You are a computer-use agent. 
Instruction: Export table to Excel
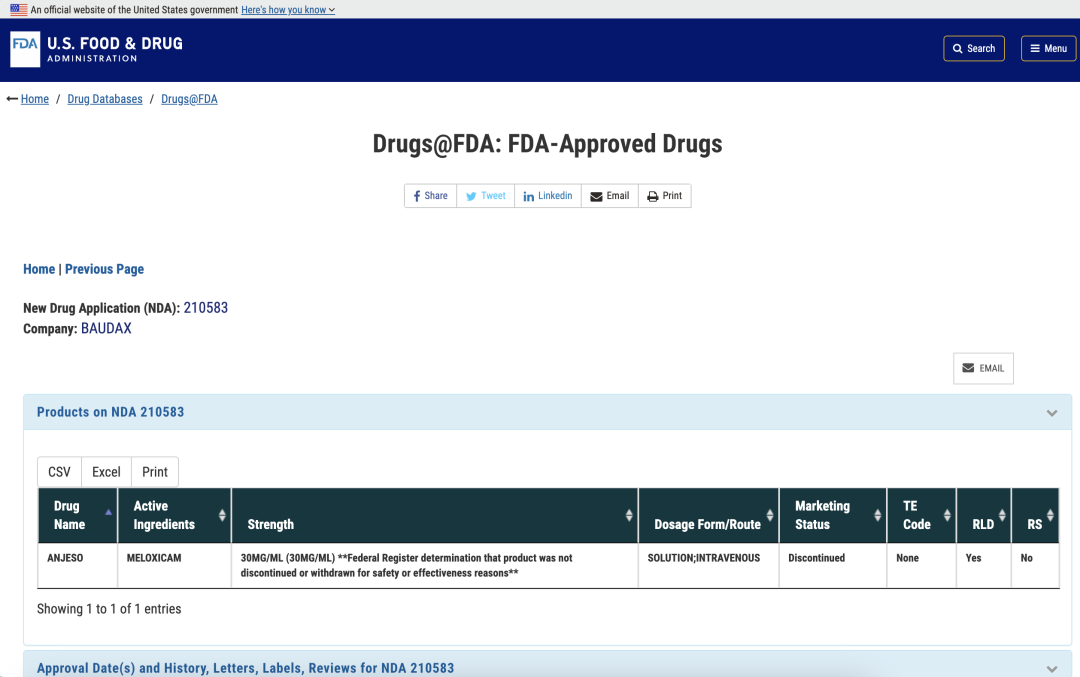(106, 472)
